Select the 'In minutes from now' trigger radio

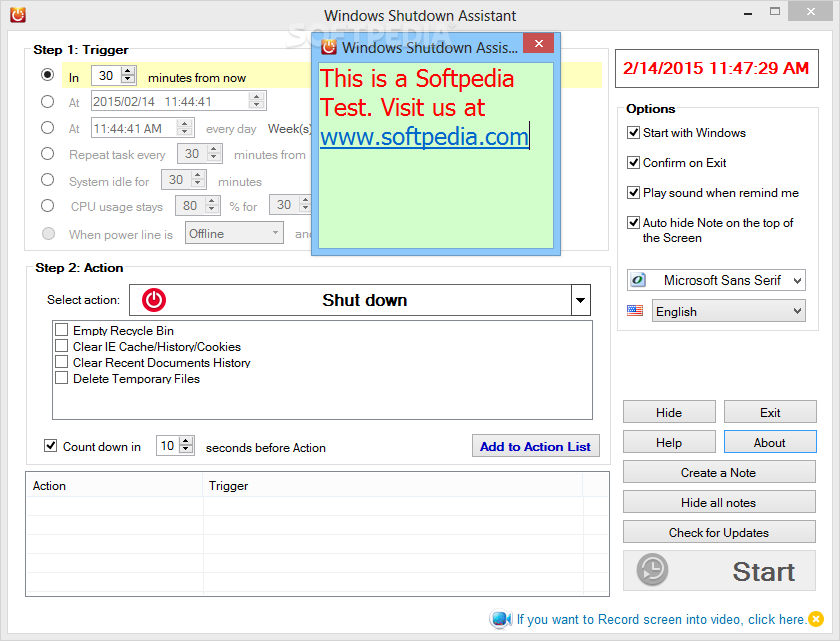tap(48, 74)
